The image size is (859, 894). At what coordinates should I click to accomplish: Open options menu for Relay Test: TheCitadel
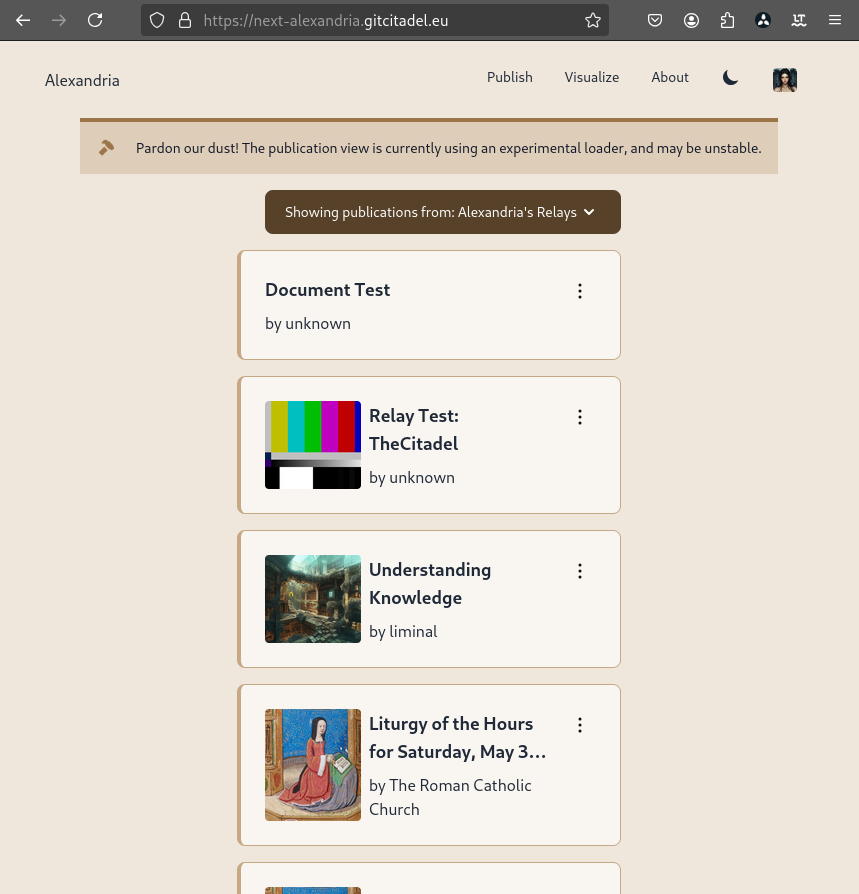580,417
